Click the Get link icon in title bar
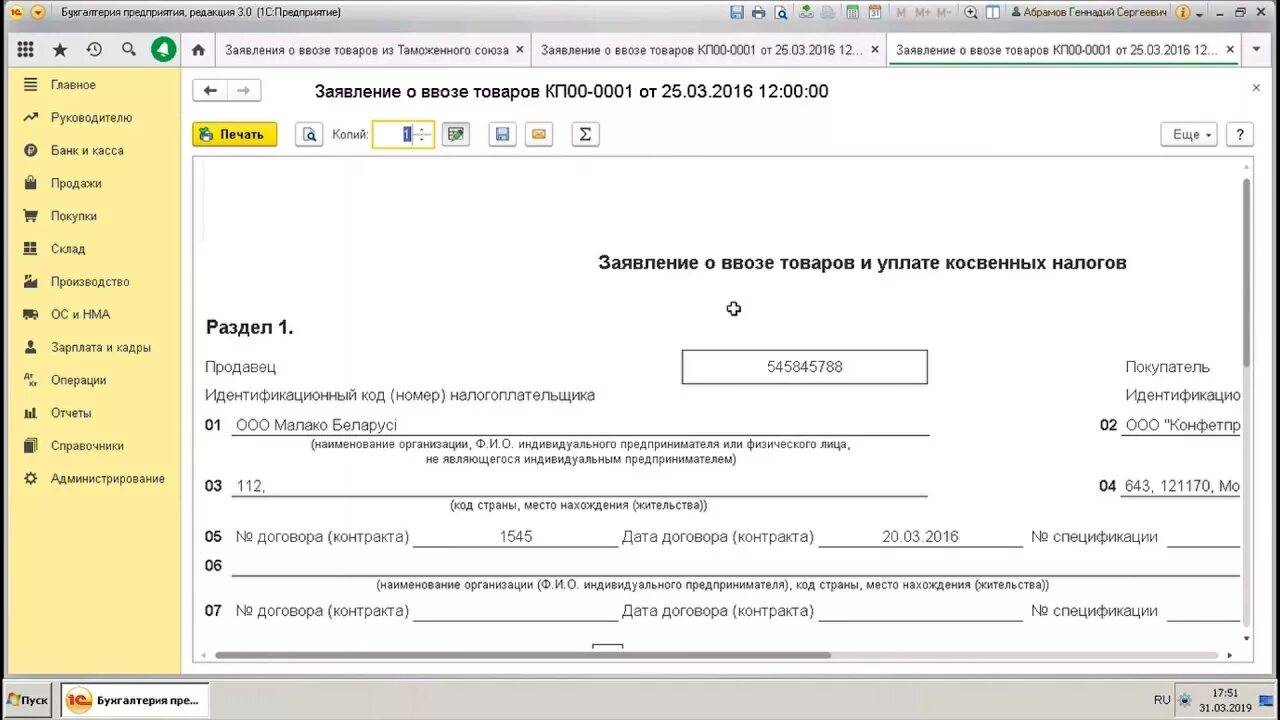Image resolution: width=1280 pixels, height=720 pixels. point(806,12)
